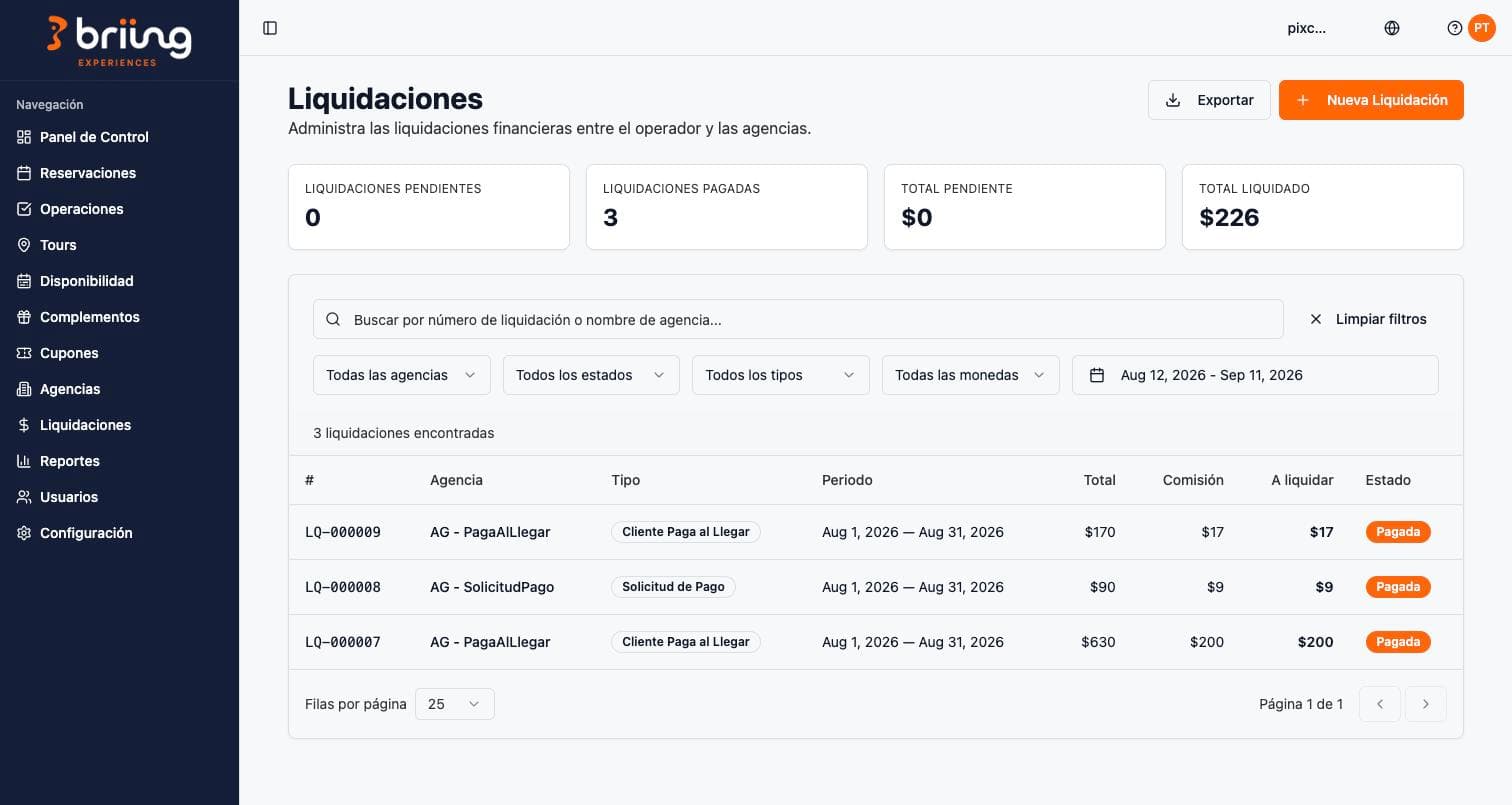
Task: Click the Reservaciones calendar icon
Action: tap(24, 173)
